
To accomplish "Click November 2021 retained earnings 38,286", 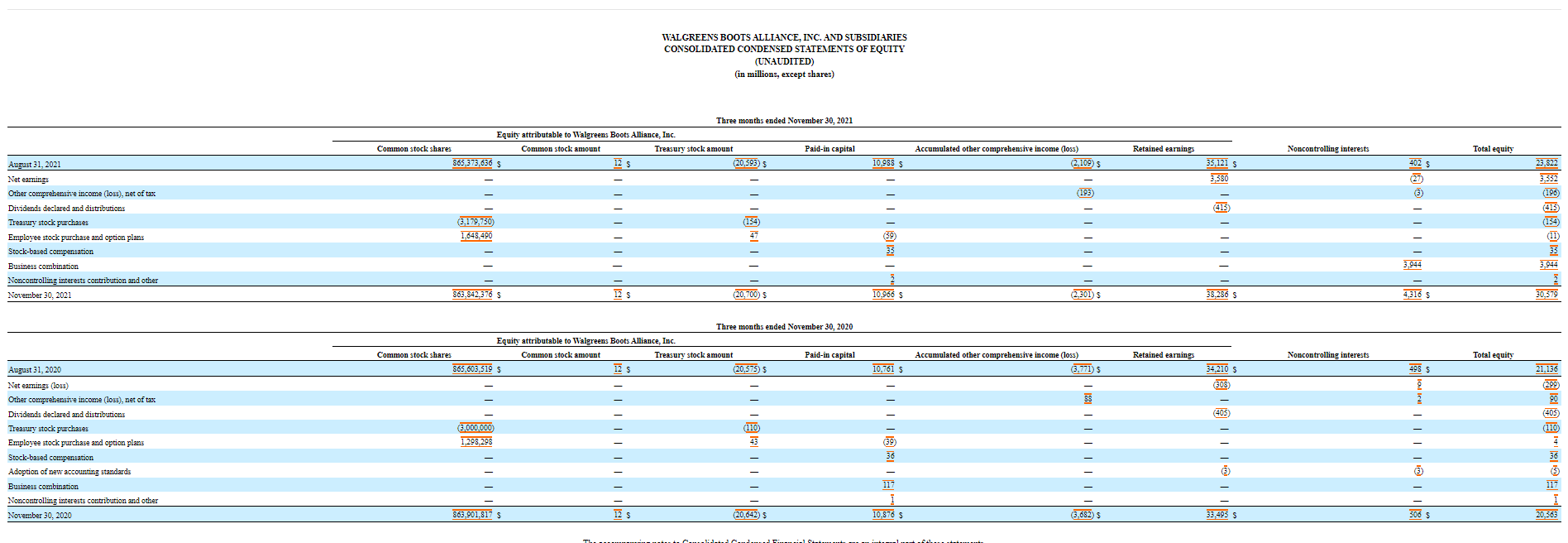I will (1217, 294).
